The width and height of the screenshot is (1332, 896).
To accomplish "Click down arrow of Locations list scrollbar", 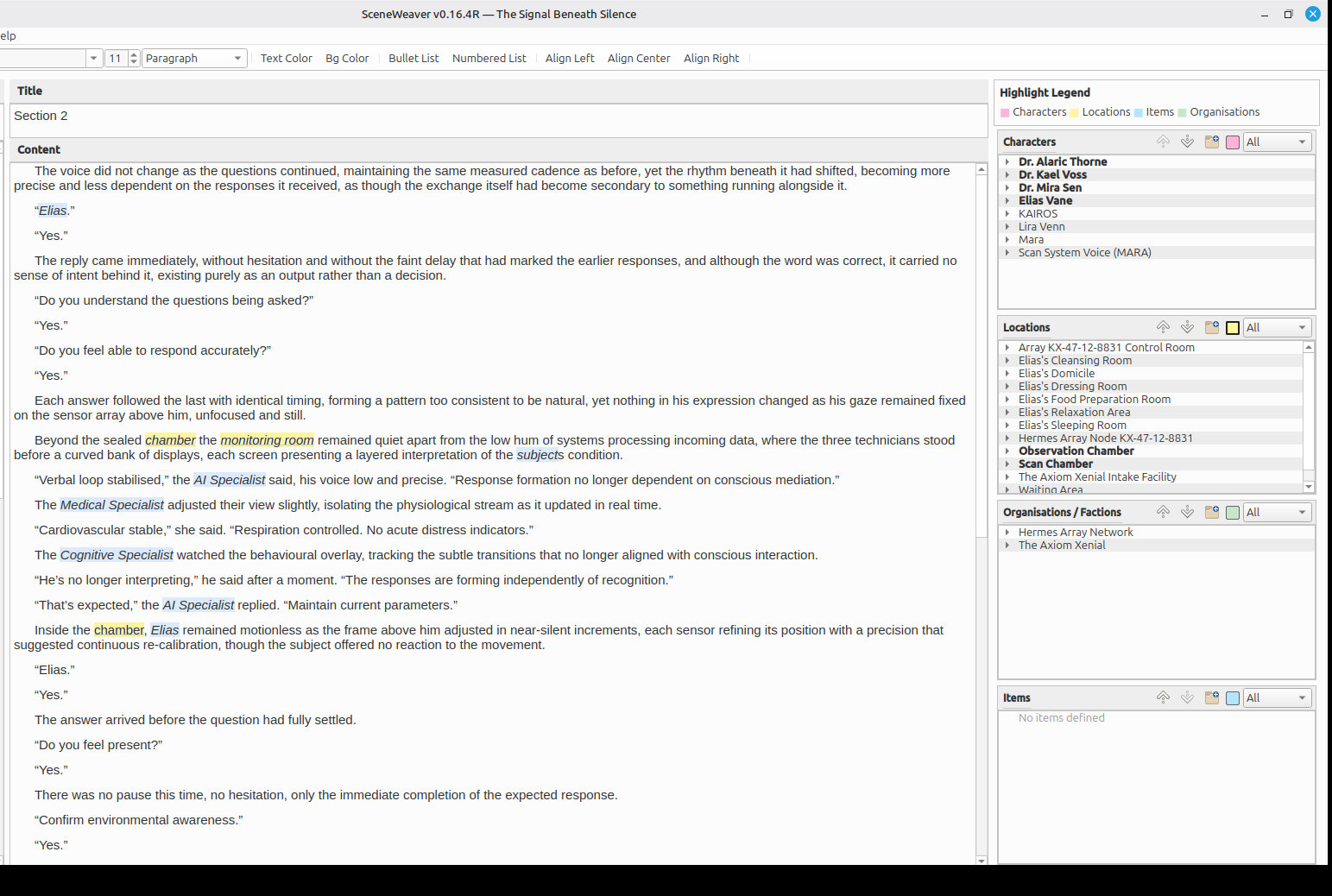I will coord(1309,487).
